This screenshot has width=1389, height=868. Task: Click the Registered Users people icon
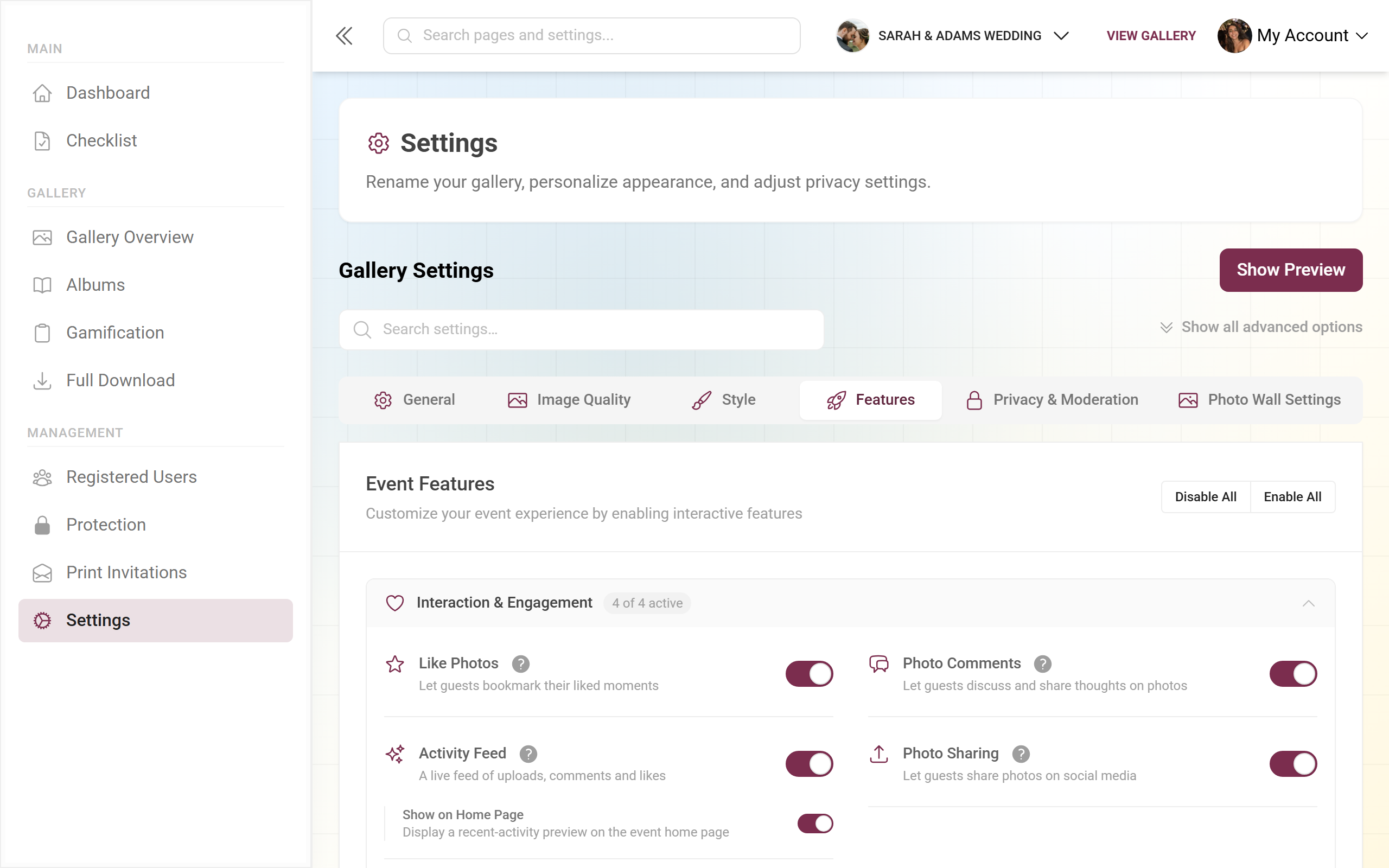pyautogui.click(x=42, y=477)
